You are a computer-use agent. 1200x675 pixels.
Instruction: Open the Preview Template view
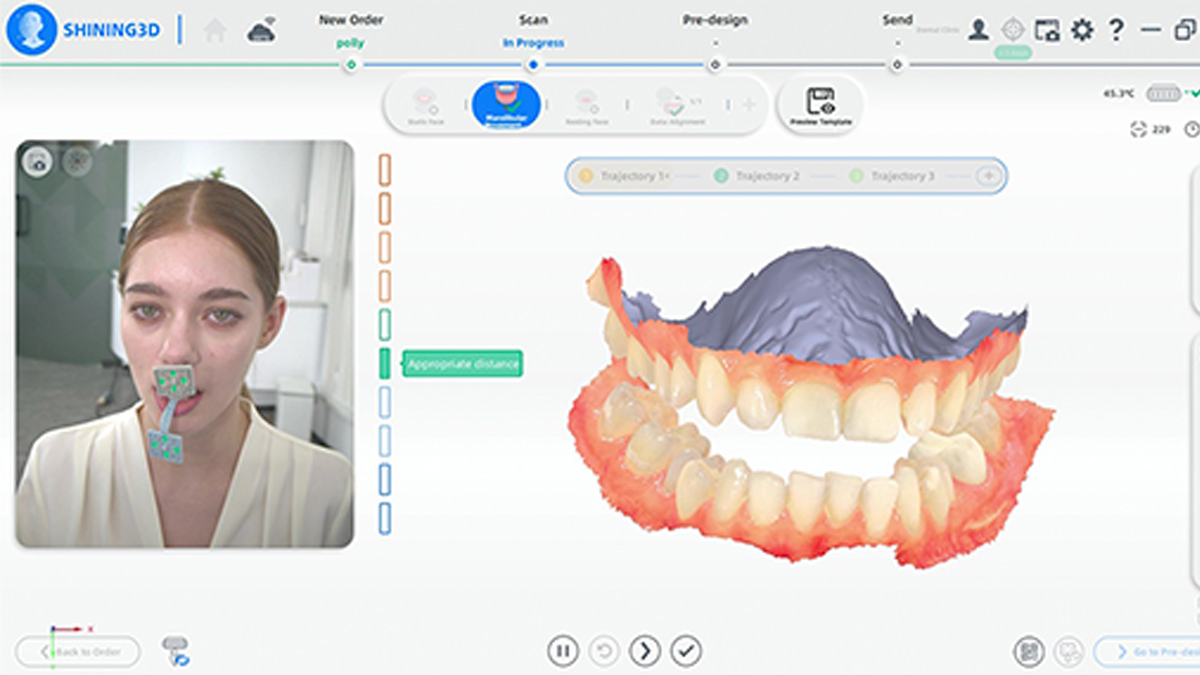click(x=820, y=106)
